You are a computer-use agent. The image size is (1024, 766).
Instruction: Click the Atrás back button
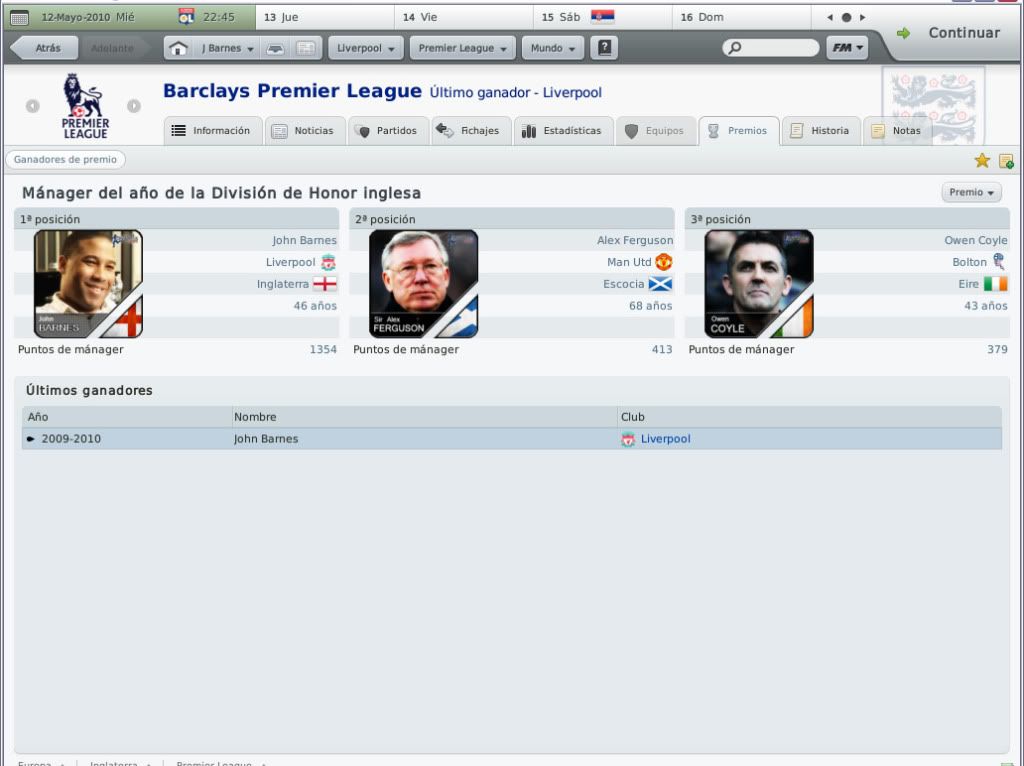click(44, 48)
